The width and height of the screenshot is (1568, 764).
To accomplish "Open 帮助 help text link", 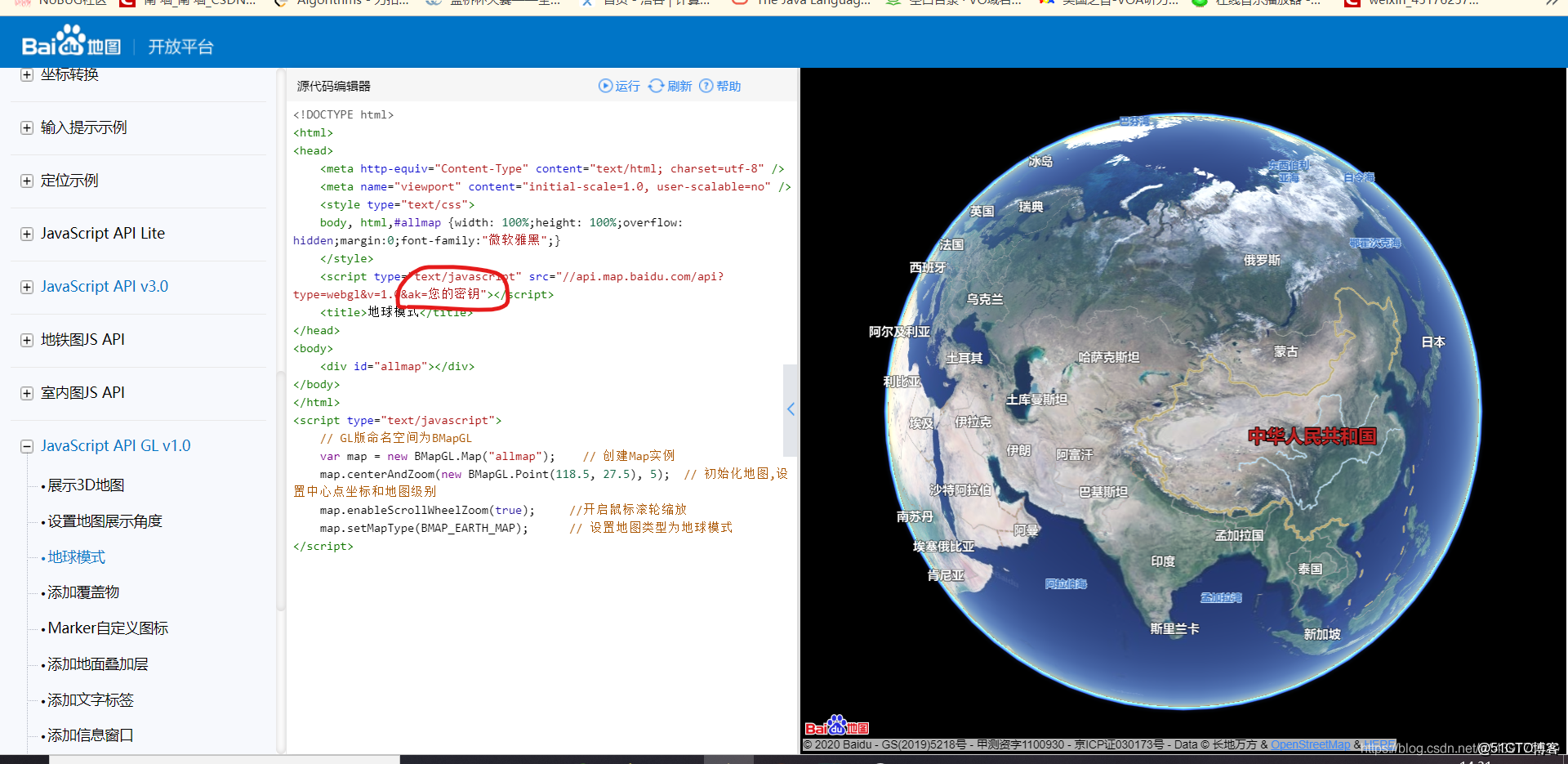I will (728, 87).
